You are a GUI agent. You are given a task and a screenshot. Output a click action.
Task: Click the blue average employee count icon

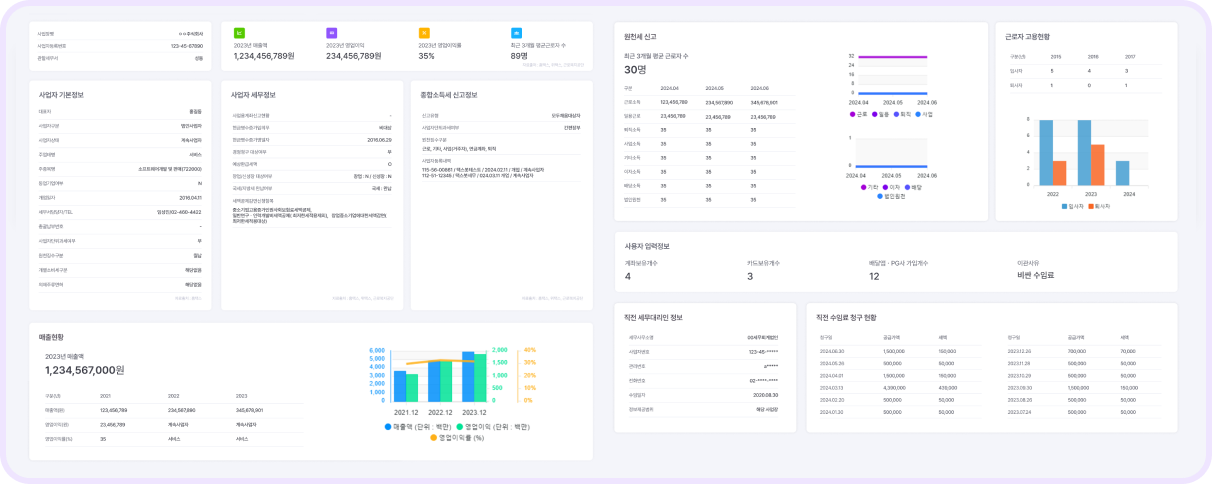pos(515,33)
